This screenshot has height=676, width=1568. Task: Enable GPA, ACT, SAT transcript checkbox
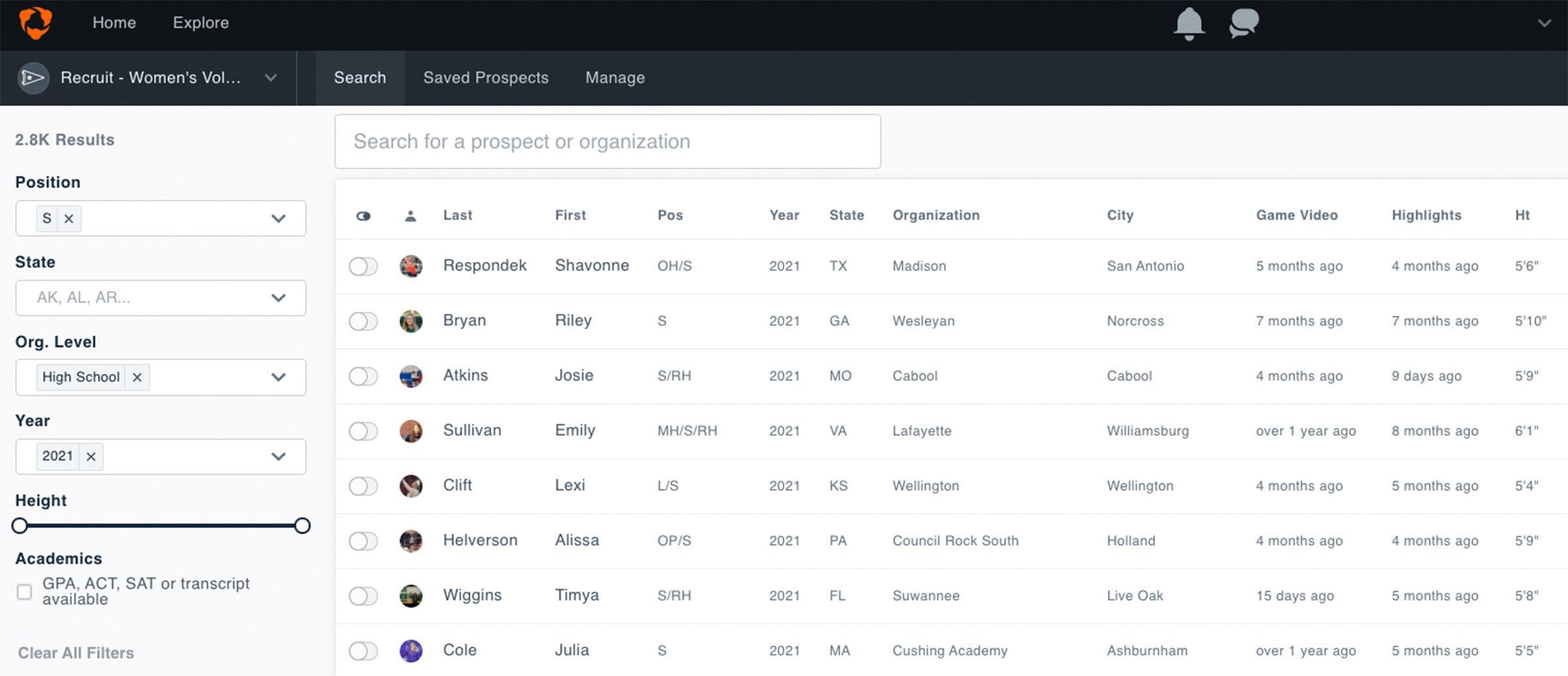tap(24, 592)
